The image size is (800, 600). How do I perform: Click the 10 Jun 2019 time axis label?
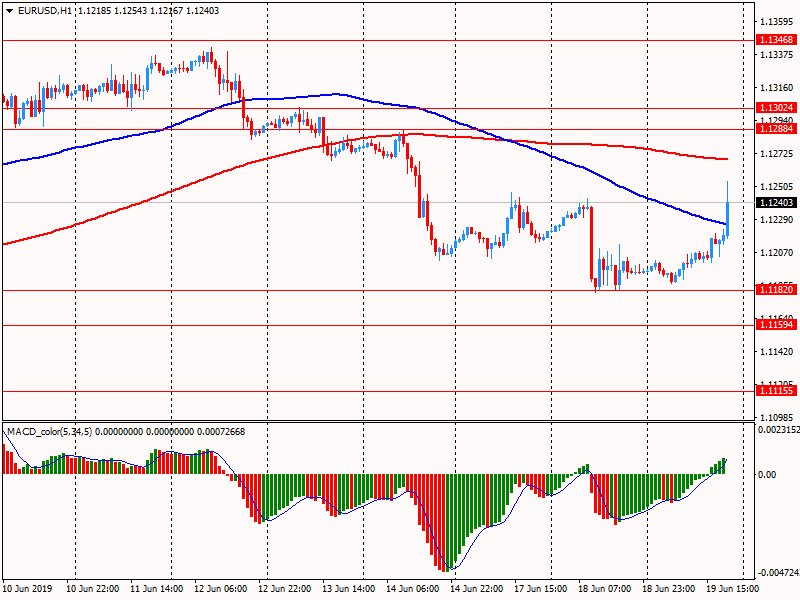point(28,589)
